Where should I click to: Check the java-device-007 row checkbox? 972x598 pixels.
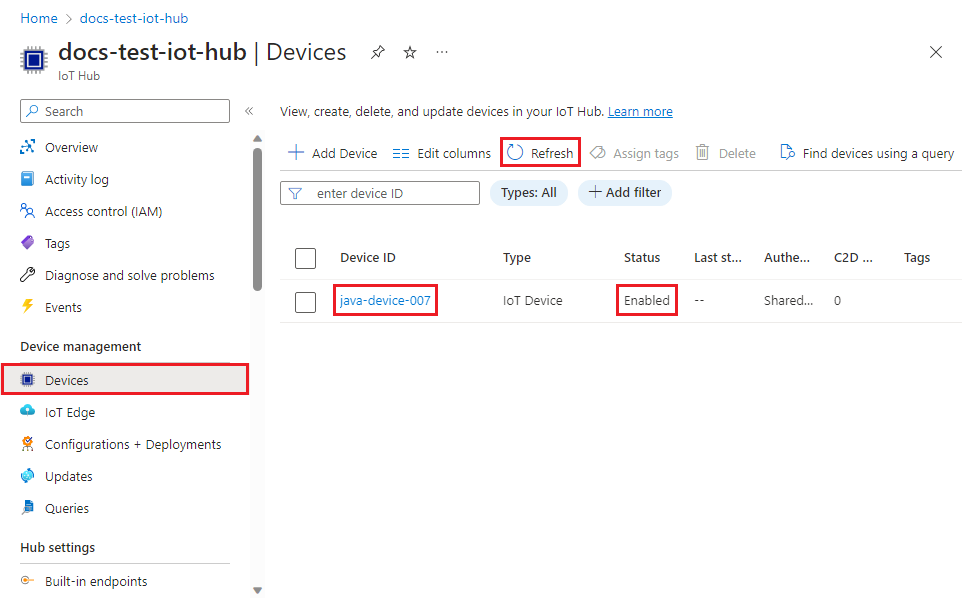tap(305, 302)
